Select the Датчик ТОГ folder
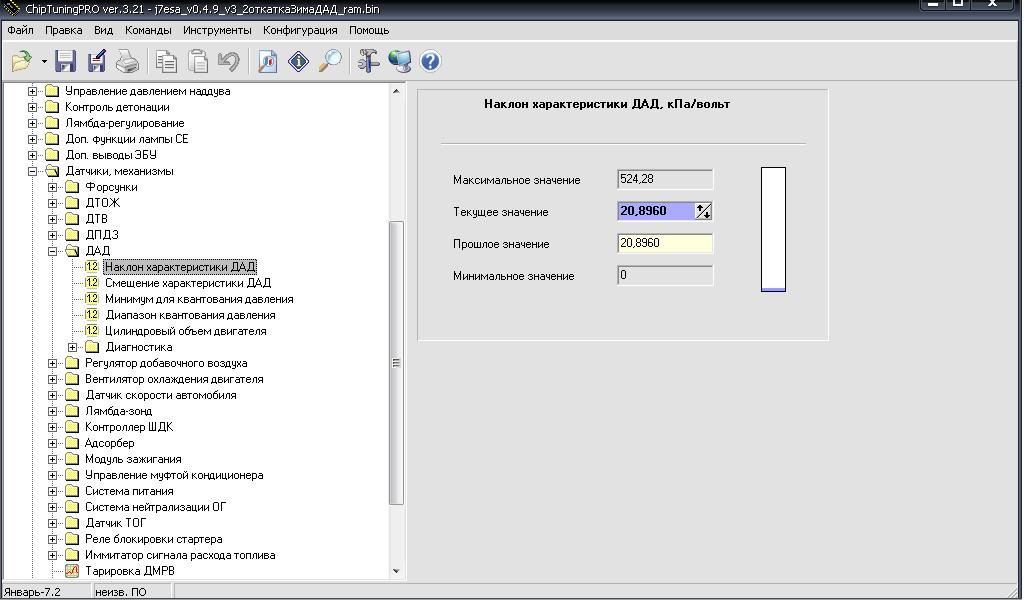The width and height of the screenshot is (1024, 600). point(116,523)
